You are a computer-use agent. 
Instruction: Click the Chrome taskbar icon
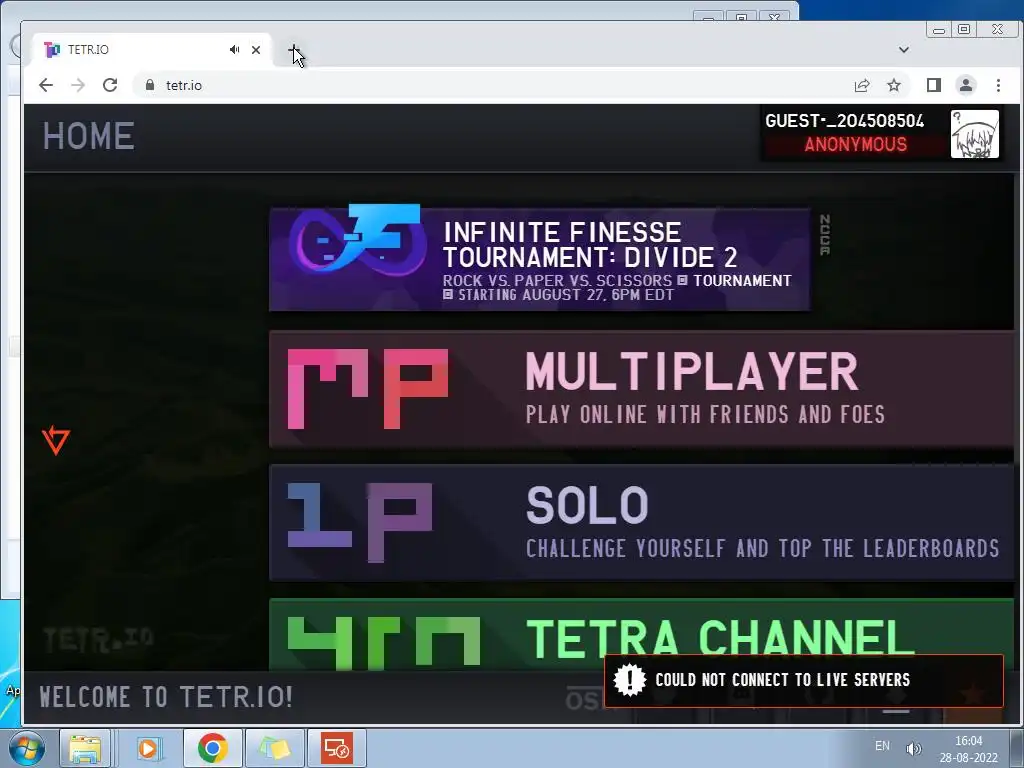(212, 748)
